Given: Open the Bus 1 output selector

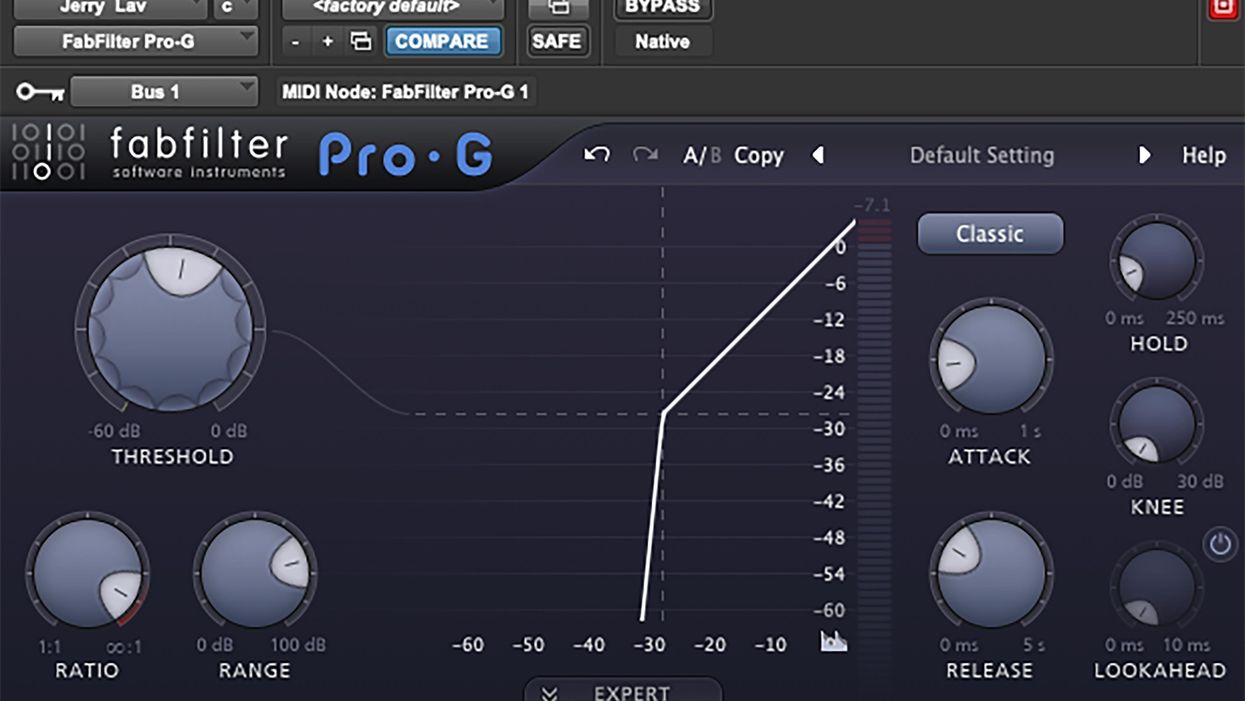Looking at the screenshot, I should [164, 91].
